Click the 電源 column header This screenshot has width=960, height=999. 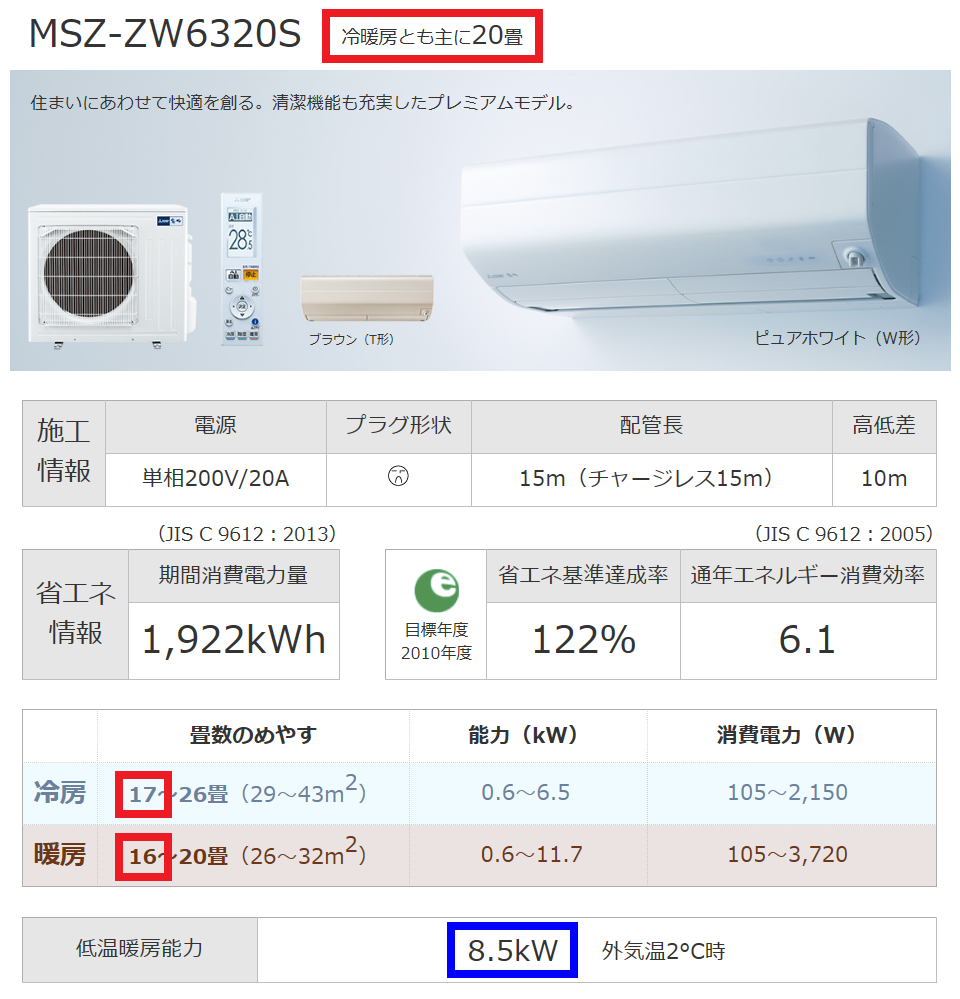pyautogui.click(x=215, y=425)
